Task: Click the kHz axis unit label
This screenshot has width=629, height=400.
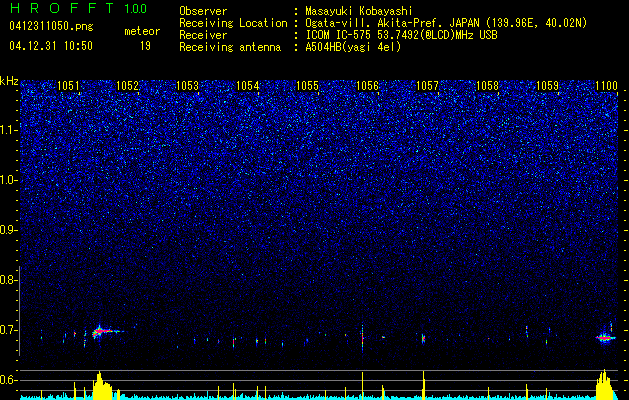Action: 9,81
